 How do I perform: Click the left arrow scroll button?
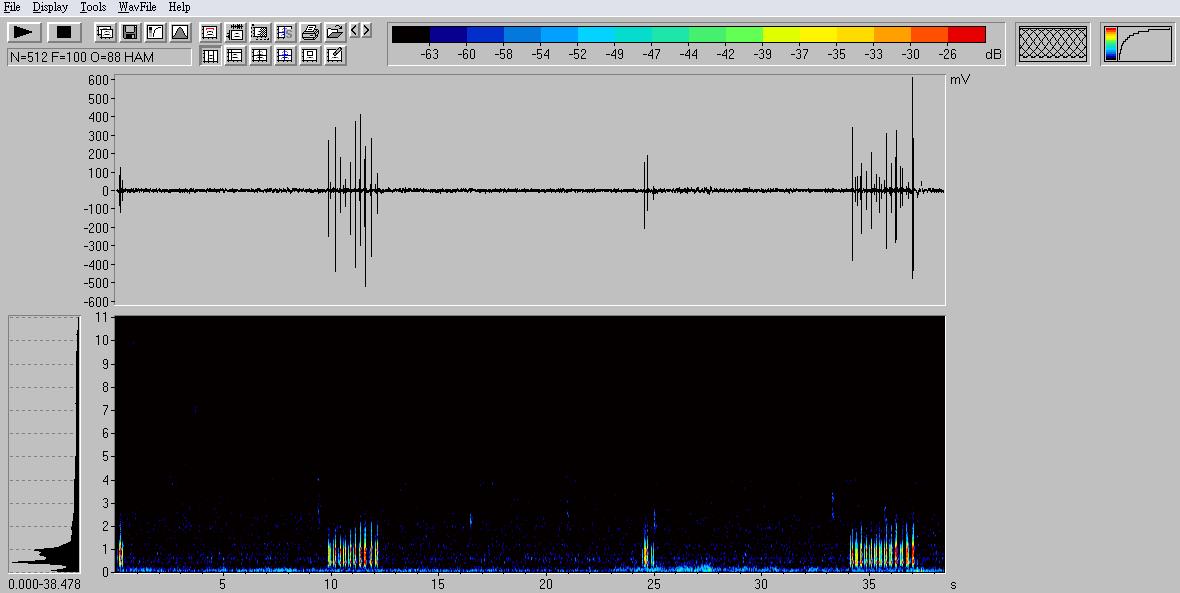tap(355, 31)
